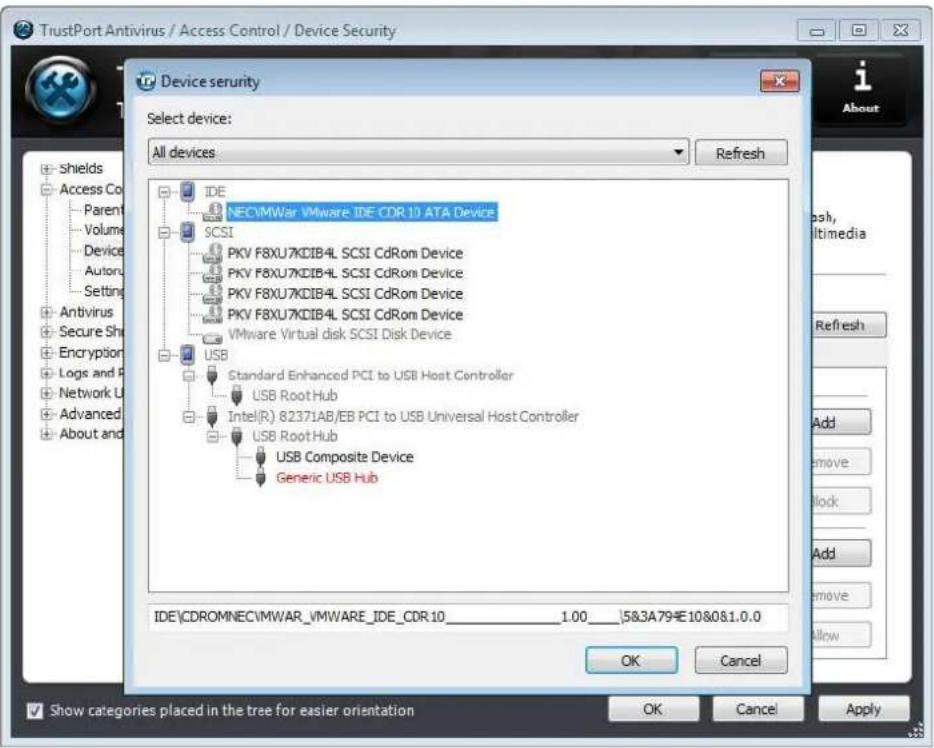Open the About info icon
Image resolution: width=934 pixels, height=748 pixels.
click(x=861, y=87)
